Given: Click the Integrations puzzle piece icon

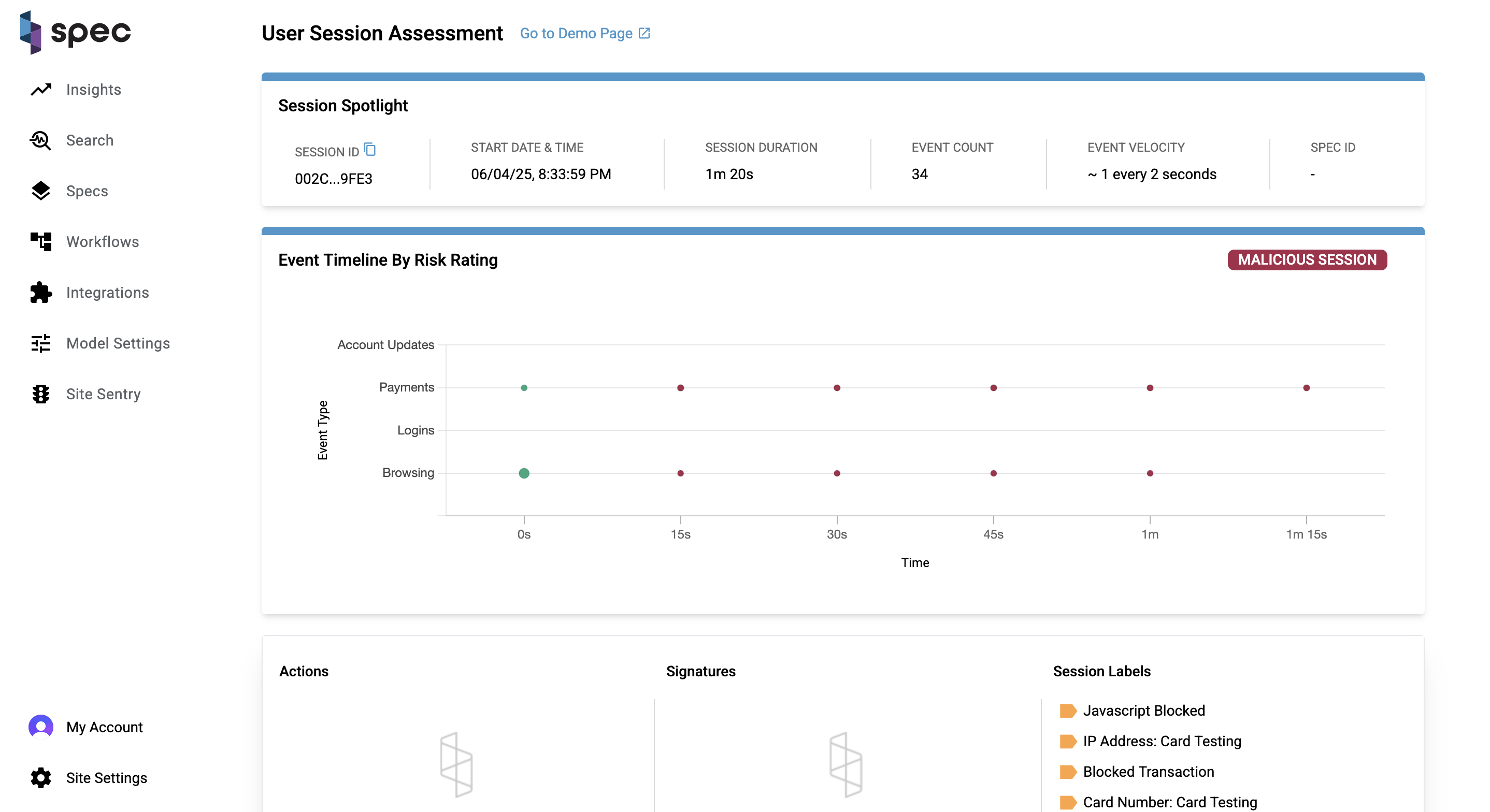Looking at the screenshot, I should point(41,293).
